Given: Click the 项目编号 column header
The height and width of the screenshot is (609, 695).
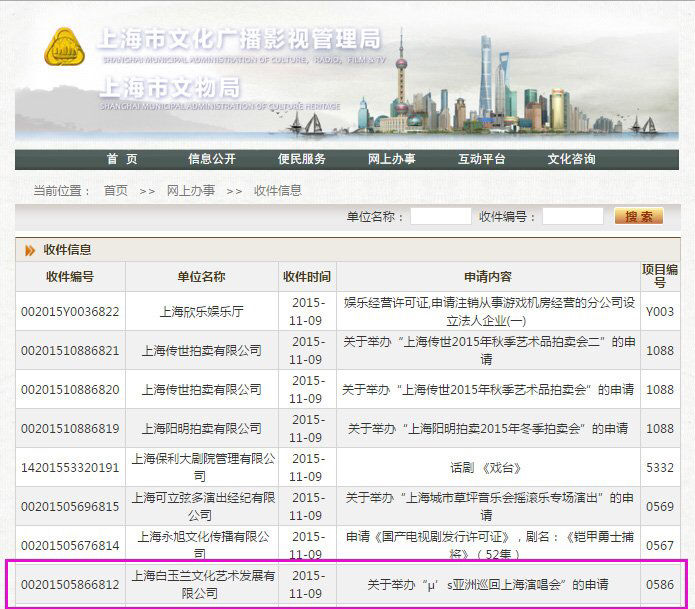Looking at the screenshot, I should [660, 276].
